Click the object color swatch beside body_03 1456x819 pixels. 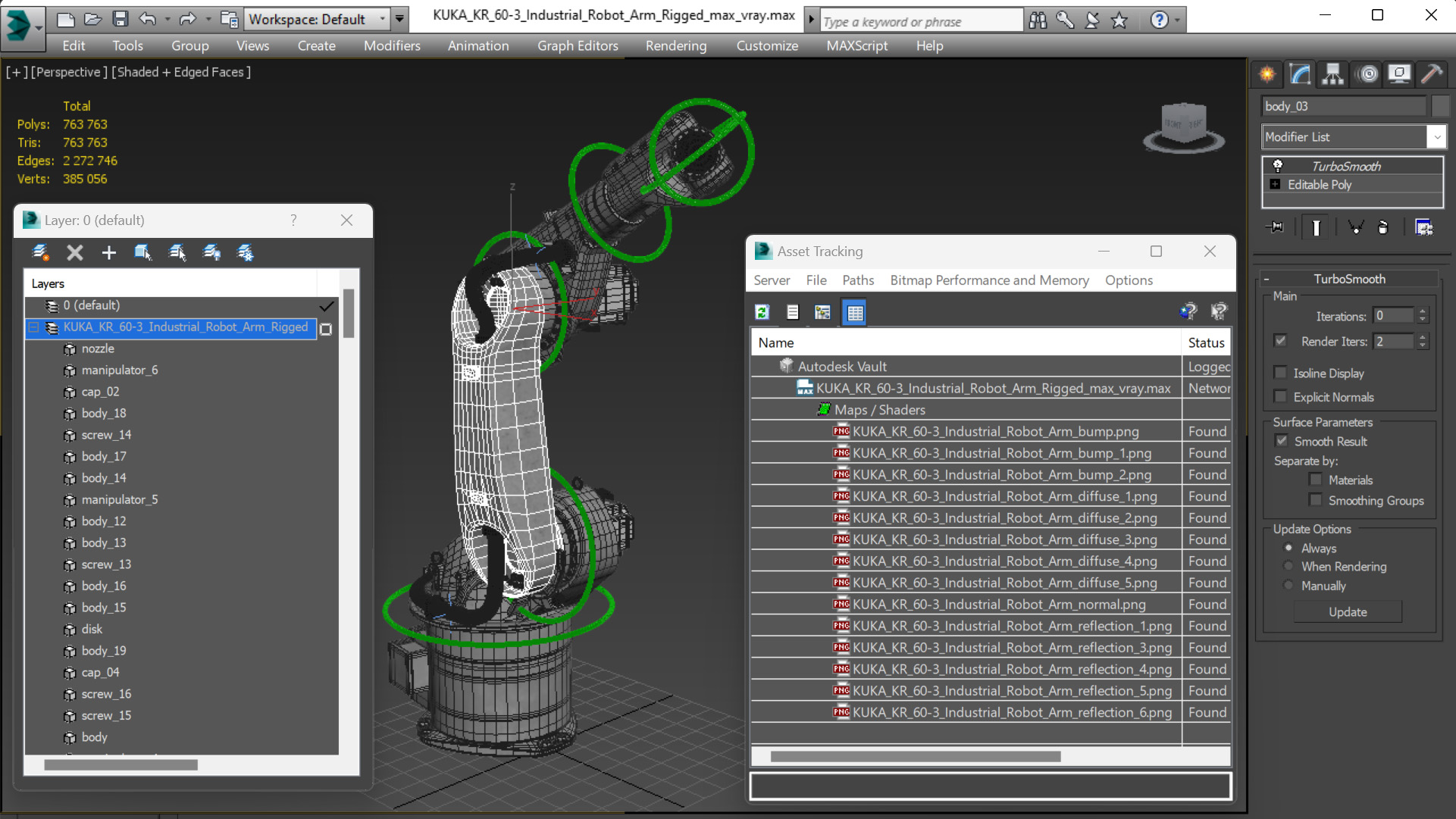point(1440,106)
